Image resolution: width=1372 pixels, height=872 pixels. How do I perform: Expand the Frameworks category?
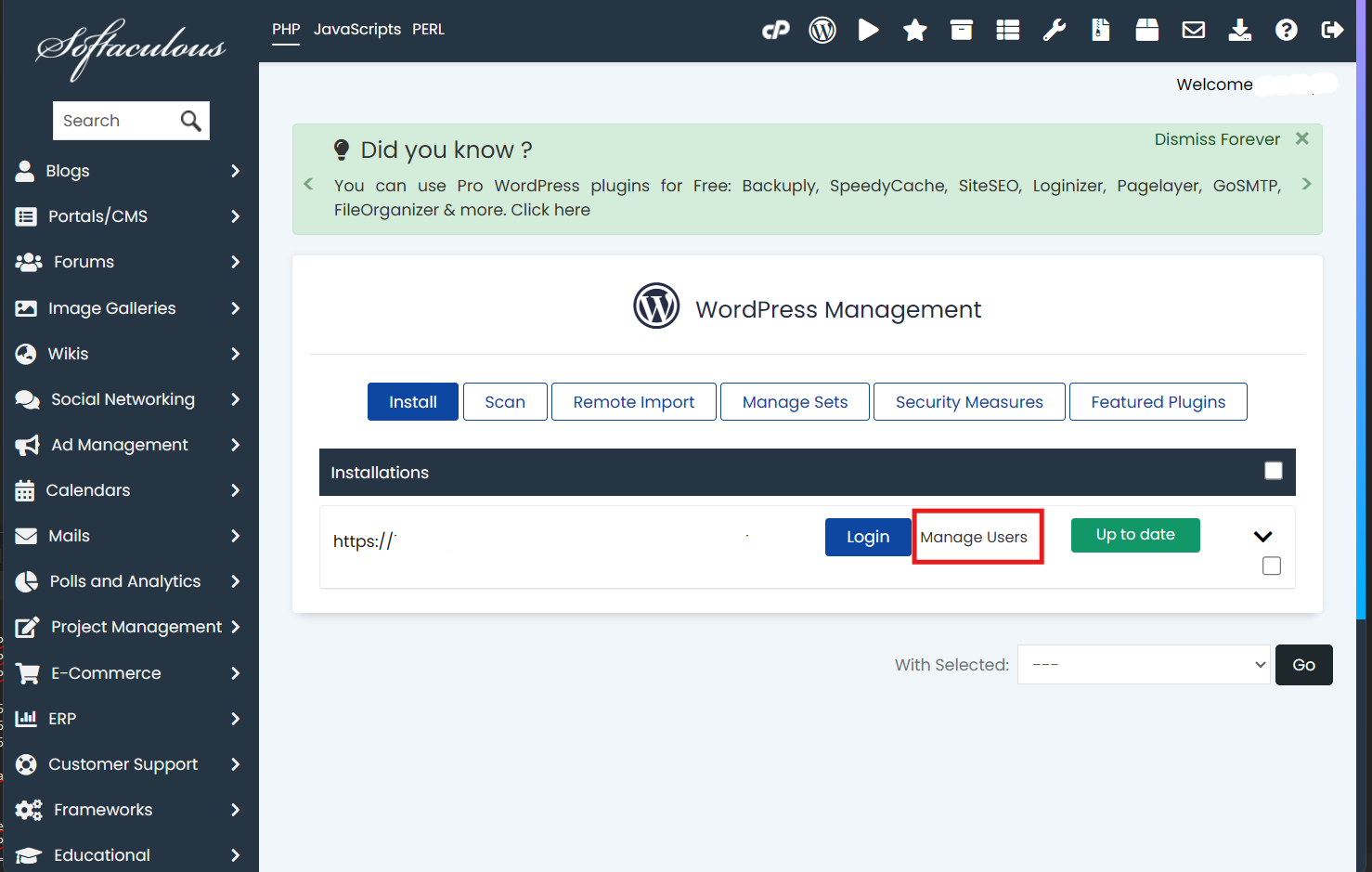click(235, 810)
